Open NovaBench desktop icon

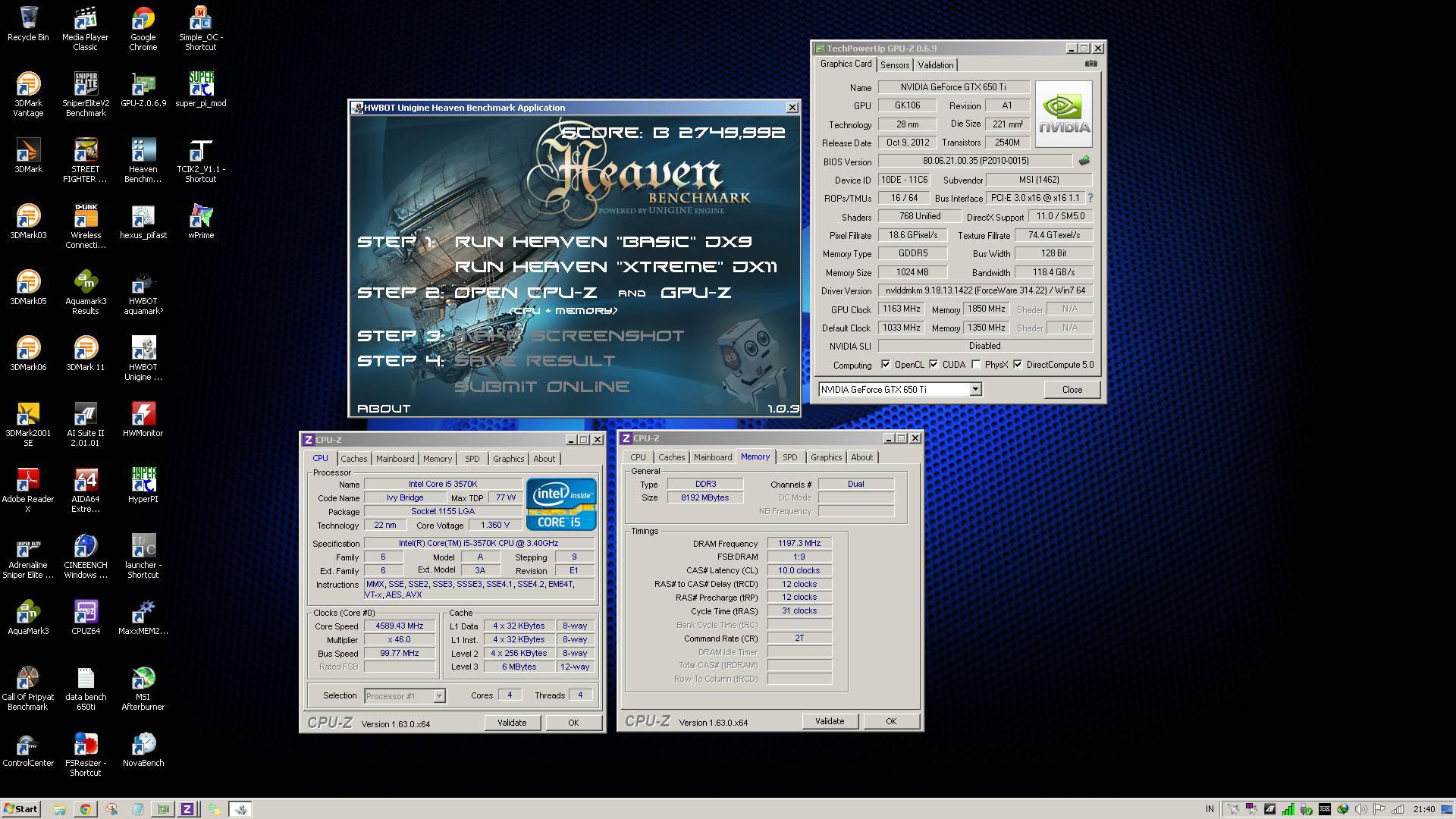[143, 749]
